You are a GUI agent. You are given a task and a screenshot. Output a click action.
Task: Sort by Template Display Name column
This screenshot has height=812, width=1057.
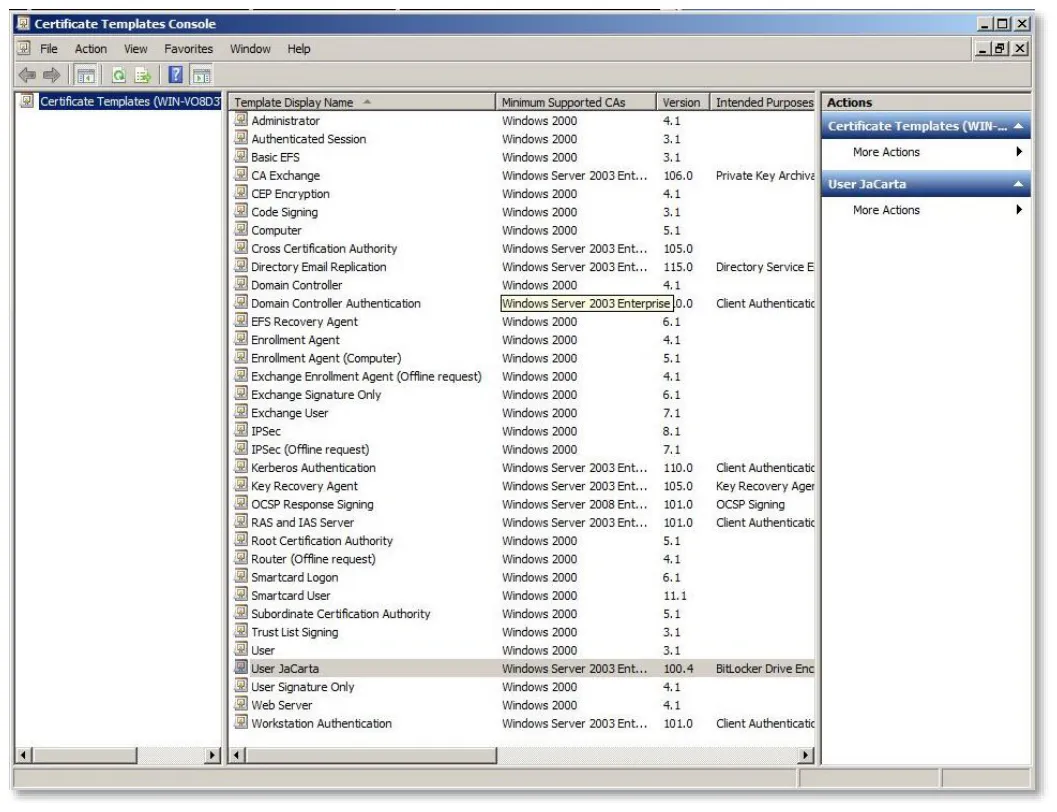(362, 102)
